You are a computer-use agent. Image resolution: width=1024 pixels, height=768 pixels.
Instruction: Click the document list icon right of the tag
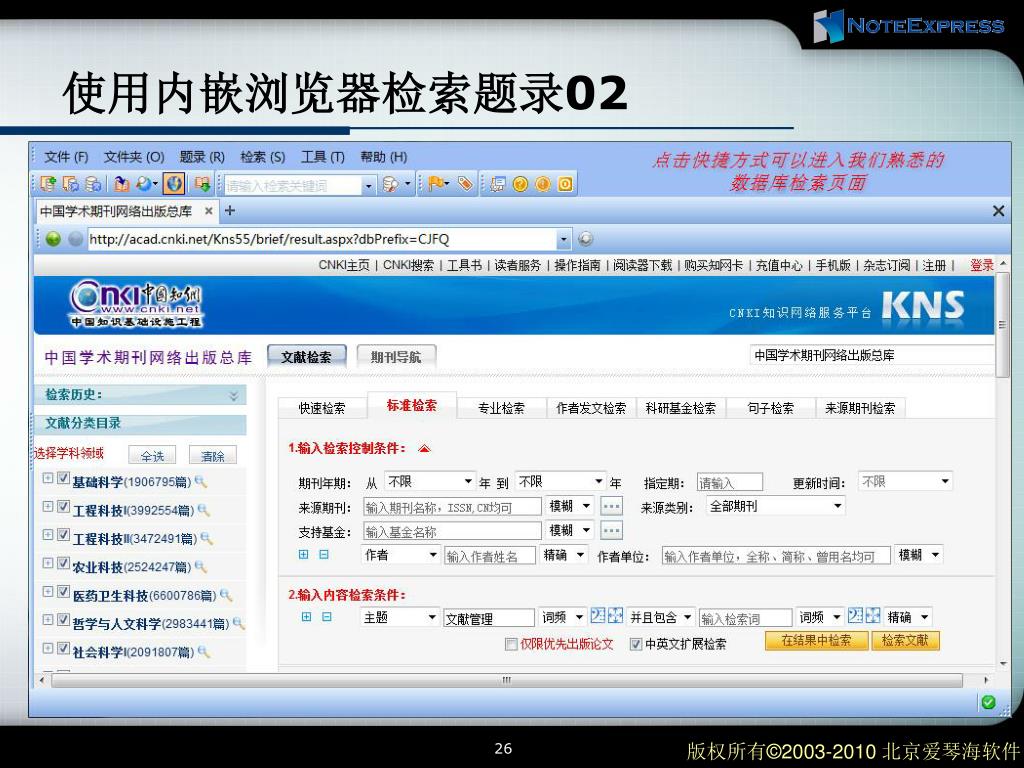(498, 184)
